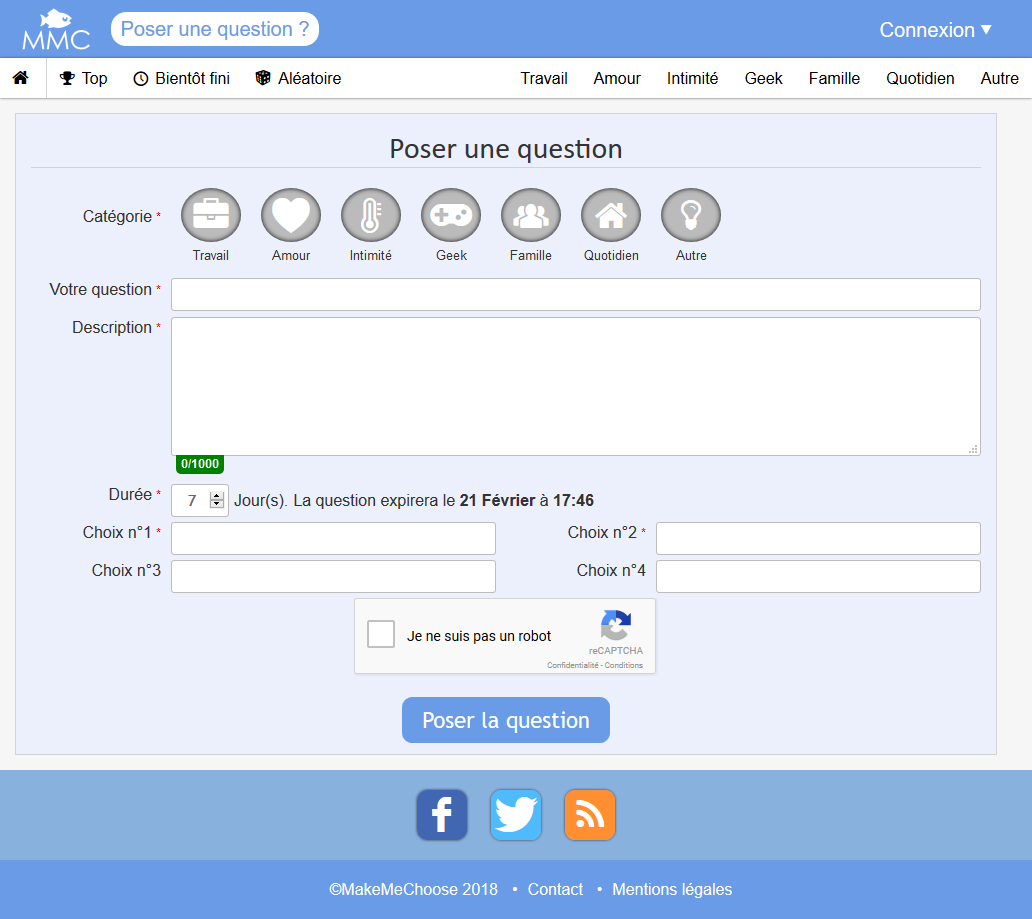Viewport: 1032px width, 919px height.
Task: Open reCAPTCHA Confidentialité link
Action: [573, 665]
